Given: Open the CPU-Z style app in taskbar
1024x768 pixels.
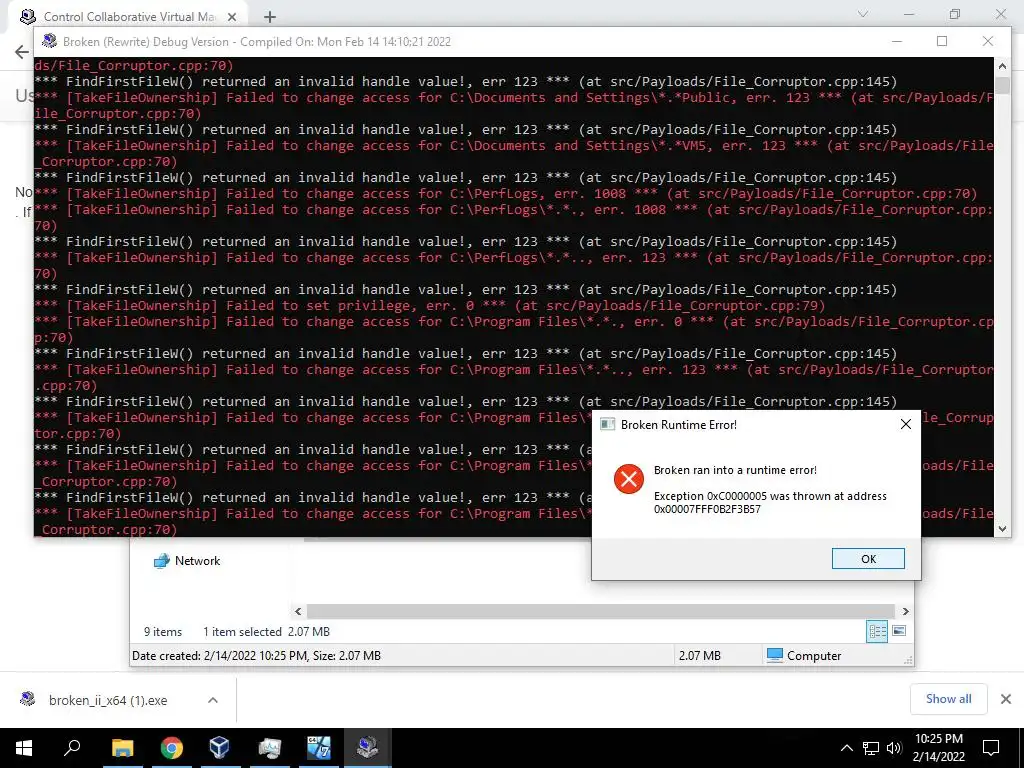Looking at the screenshot, I should [x=318, y=748].
